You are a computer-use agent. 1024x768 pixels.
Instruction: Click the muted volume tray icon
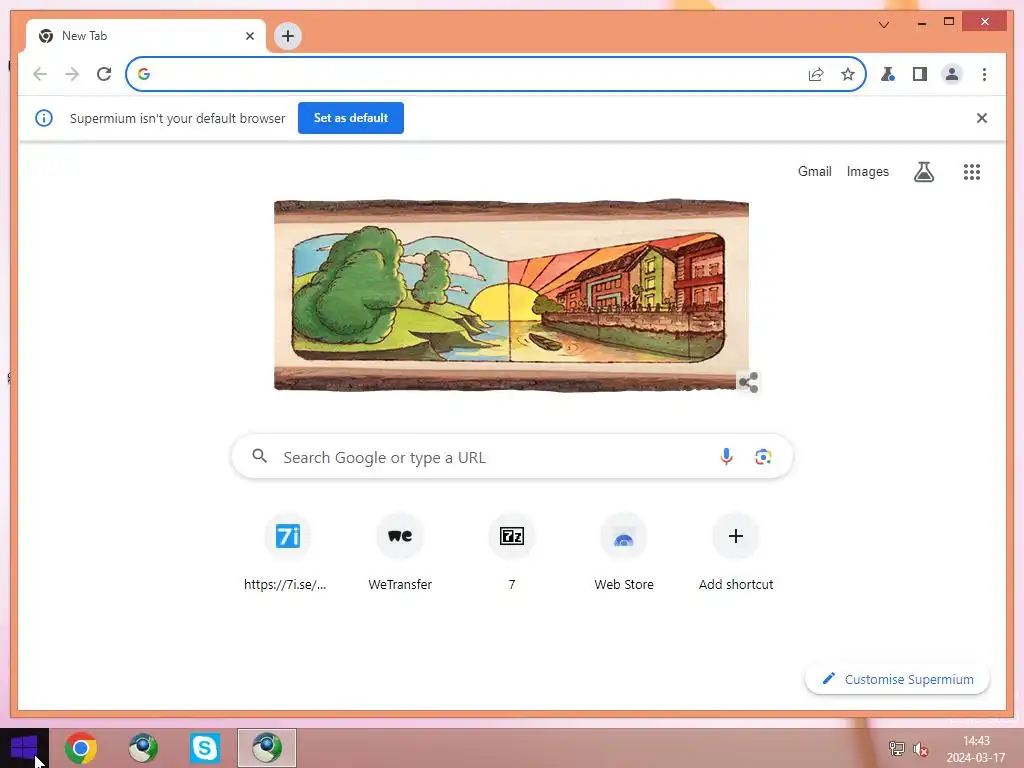(921, 749)
